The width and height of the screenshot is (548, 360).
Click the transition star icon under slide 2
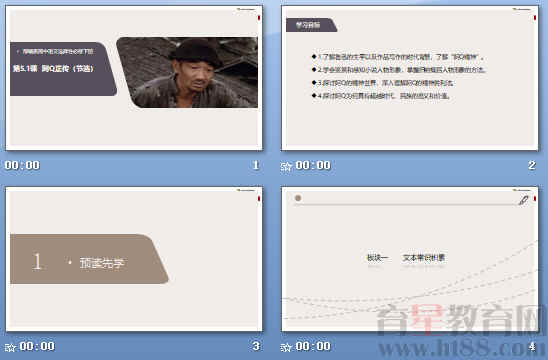click(x=286, y=166)
